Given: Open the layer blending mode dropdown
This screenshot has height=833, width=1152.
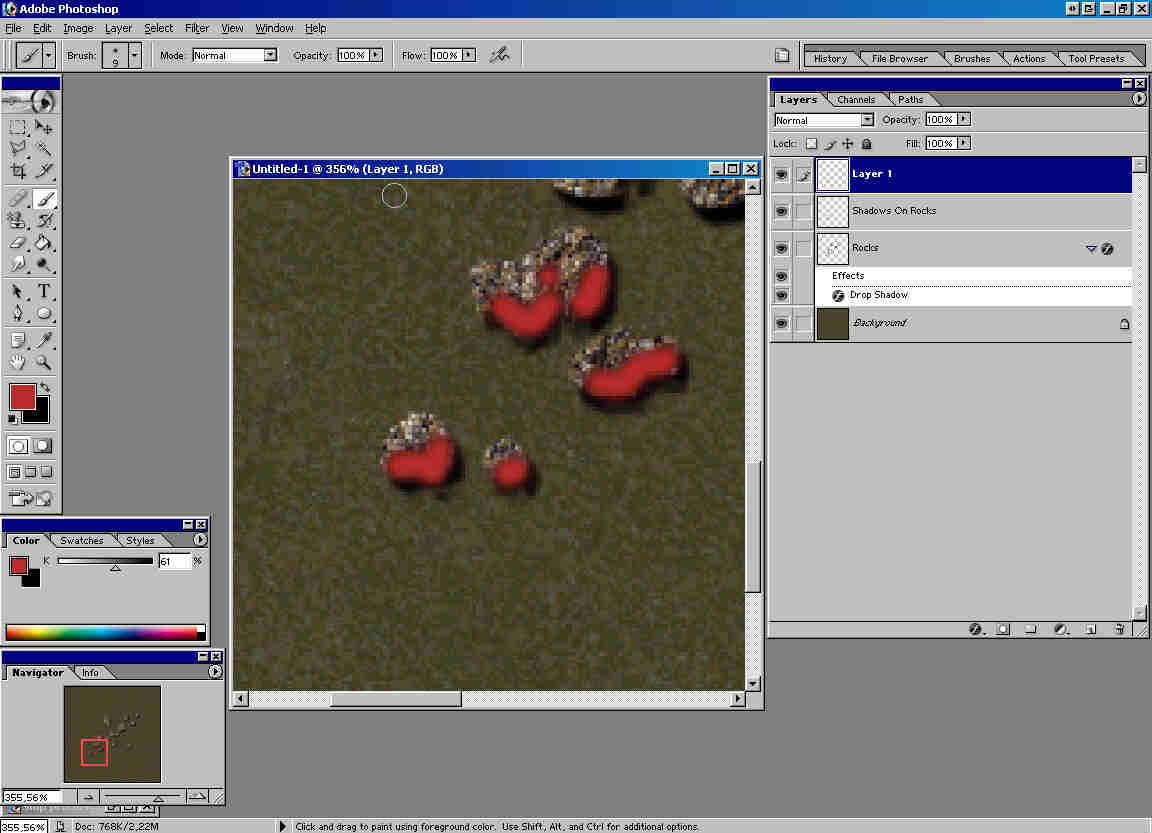Looking at the screenshot, I should click(867, 120).
